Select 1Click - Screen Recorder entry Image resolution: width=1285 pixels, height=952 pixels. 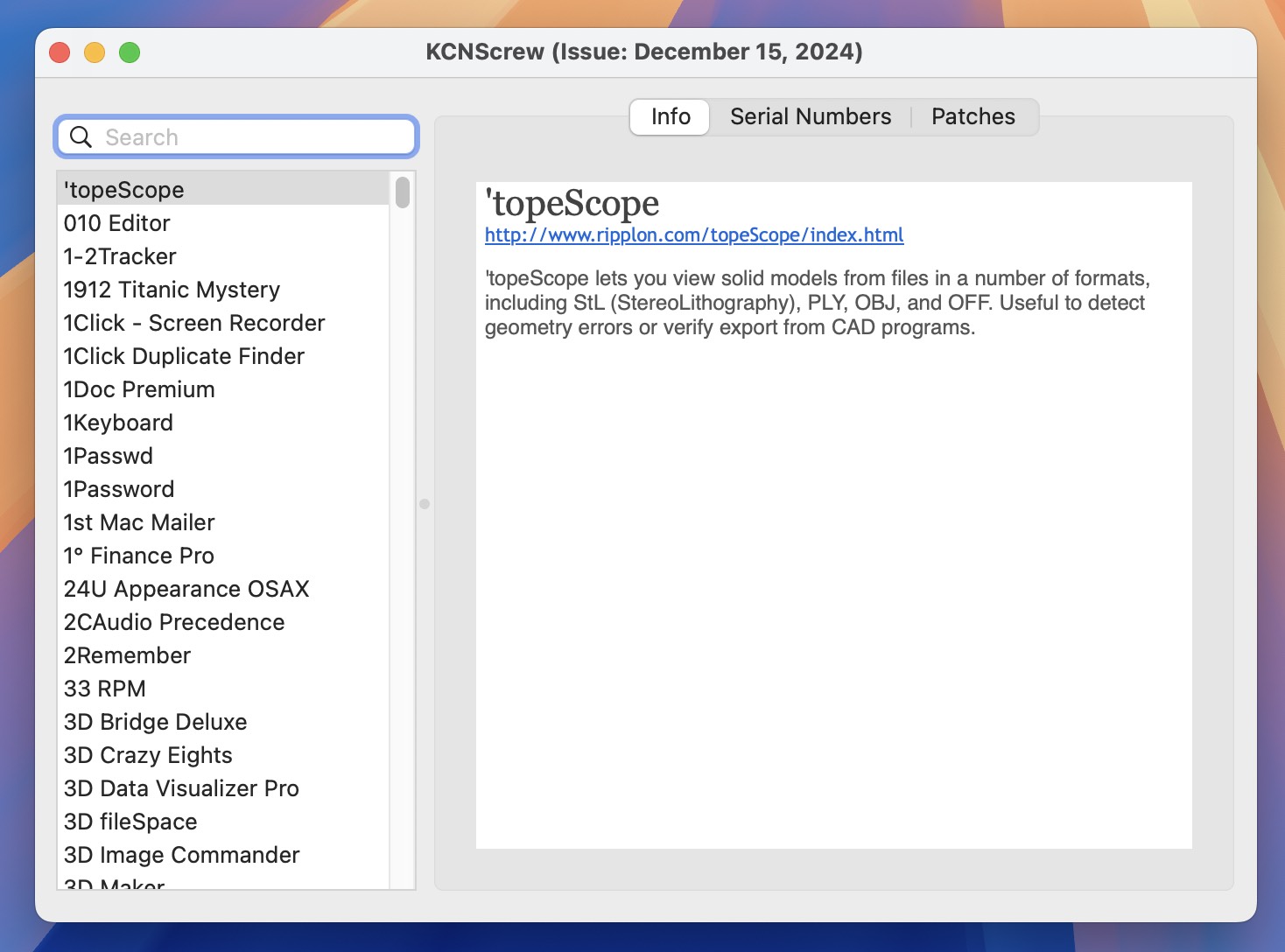coord(223,323)
